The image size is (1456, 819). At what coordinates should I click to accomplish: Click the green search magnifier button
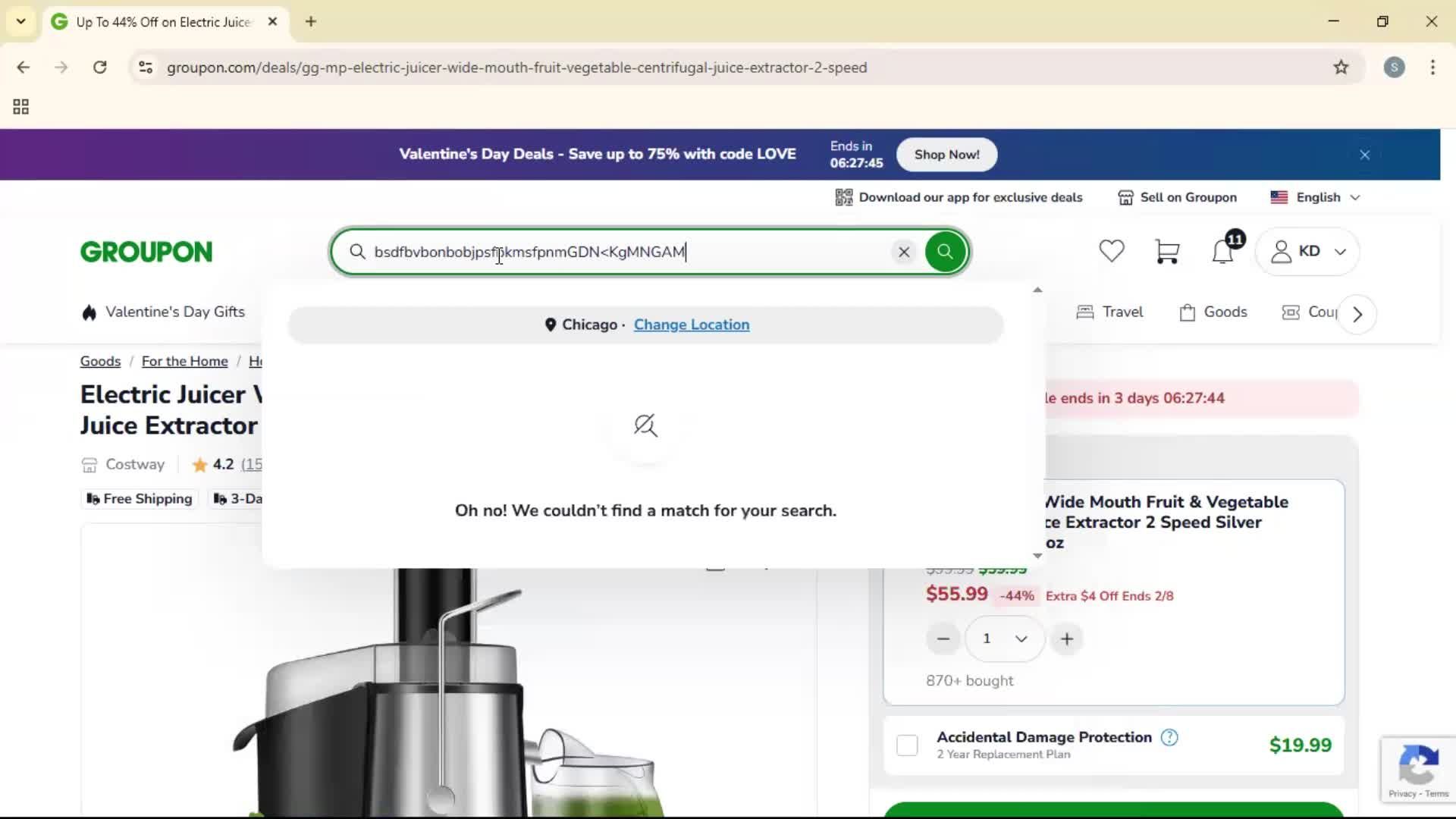point(944,251)
